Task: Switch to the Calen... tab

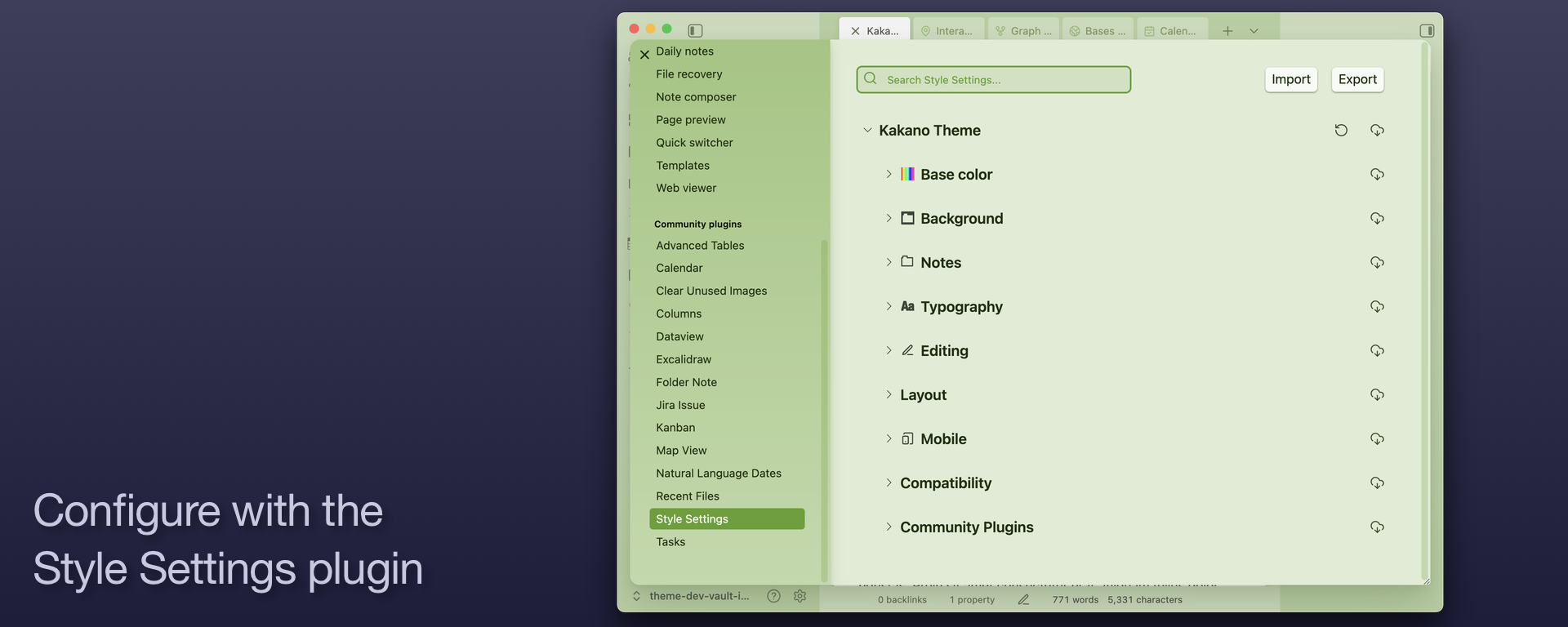Action: tap(1172, 31)
